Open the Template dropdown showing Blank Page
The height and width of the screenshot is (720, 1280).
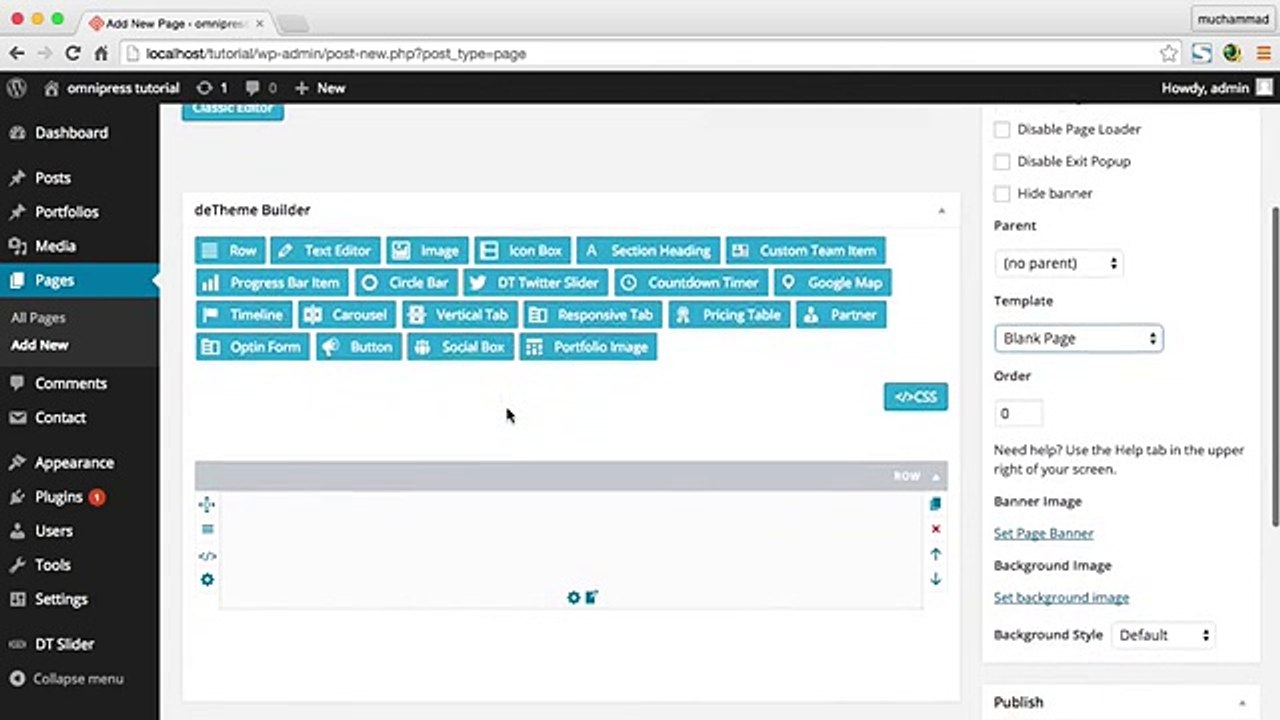pos(1078,339)
